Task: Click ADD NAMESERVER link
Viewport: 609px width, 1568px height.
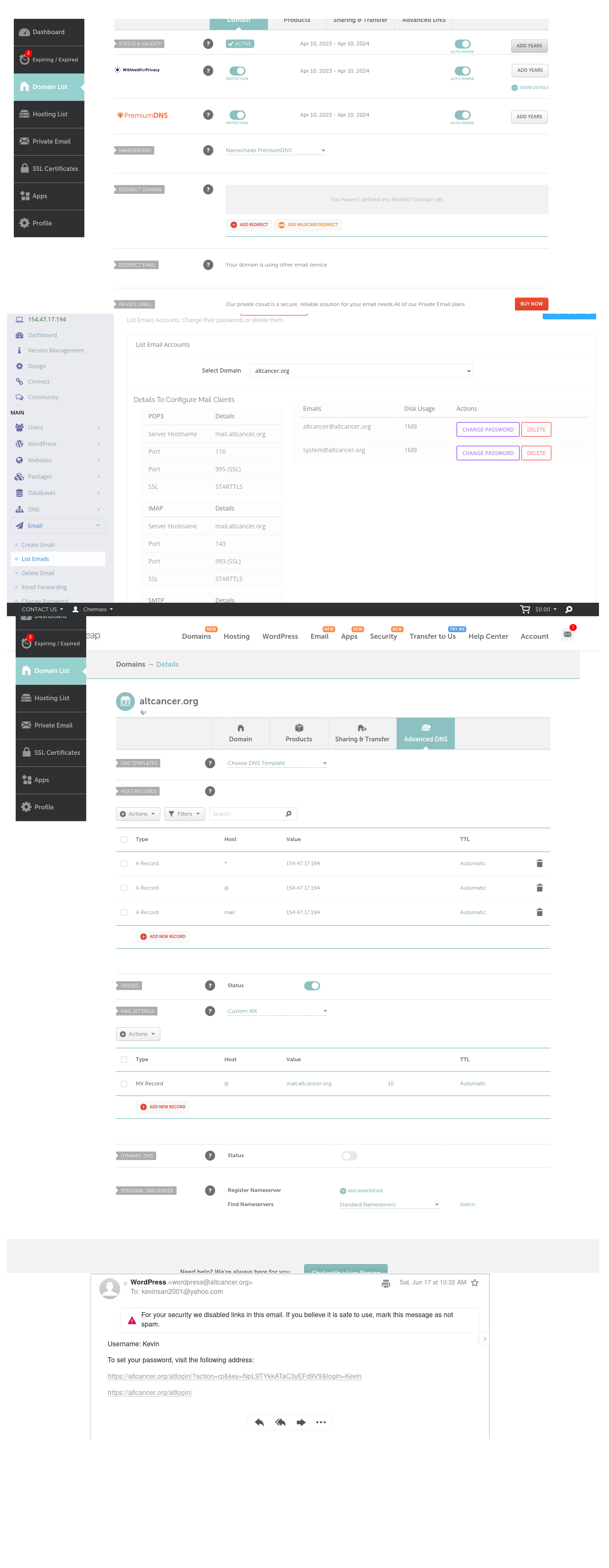Action: coord(361,1191)
